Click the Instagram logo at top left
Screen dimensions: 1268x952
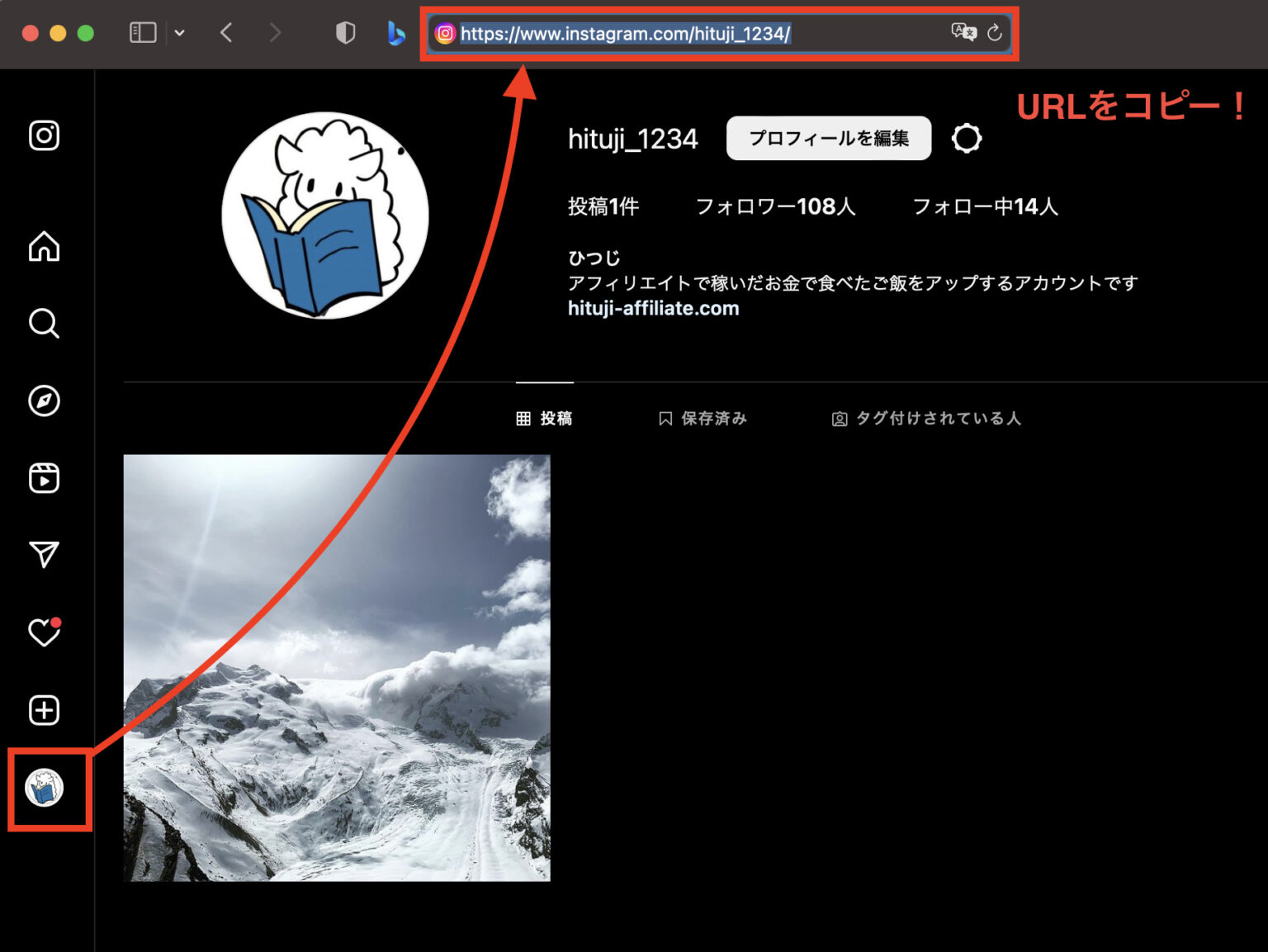[x=44, y=135]
